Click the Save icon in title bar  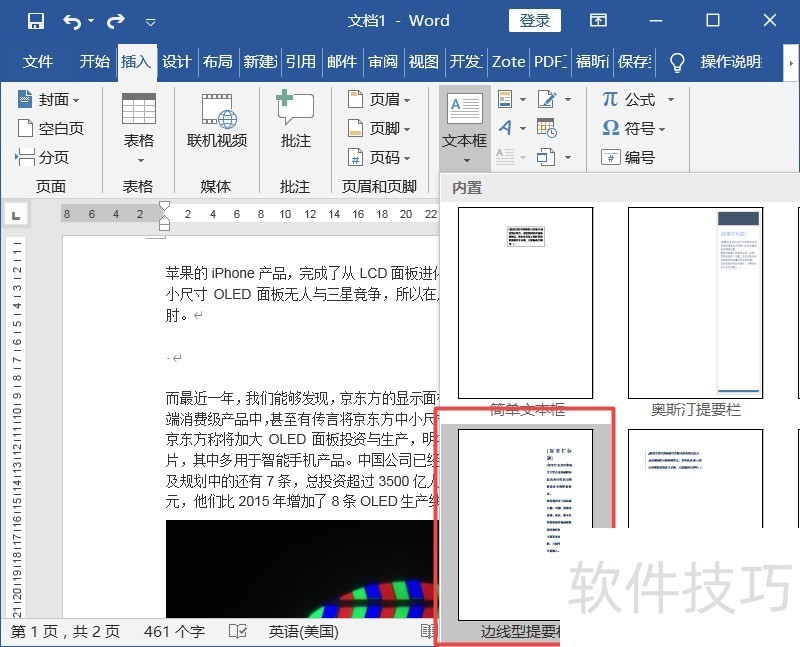[x=36, y=21]
